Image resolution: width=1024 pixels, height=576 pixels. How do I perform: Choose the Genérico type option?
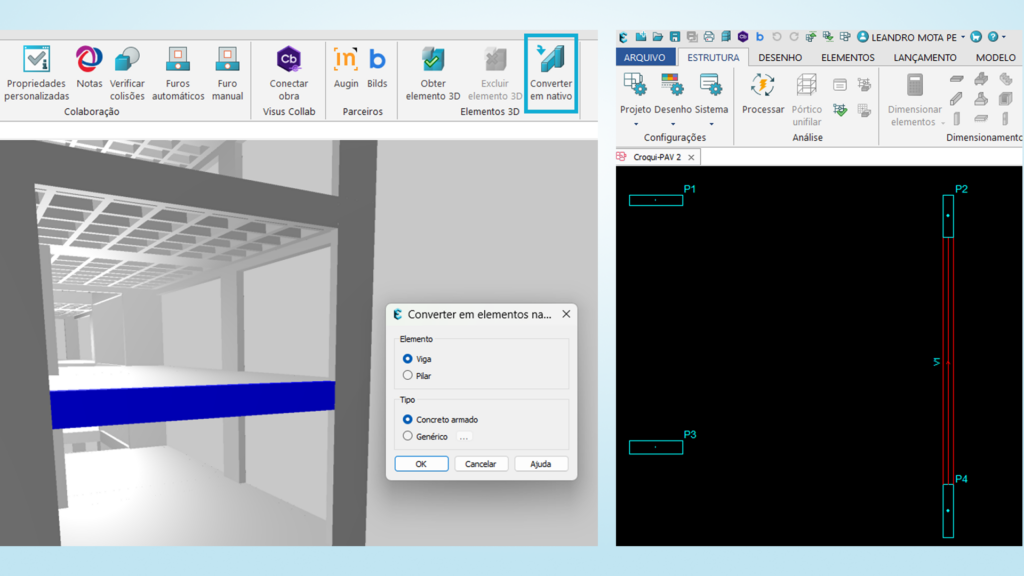408,436
